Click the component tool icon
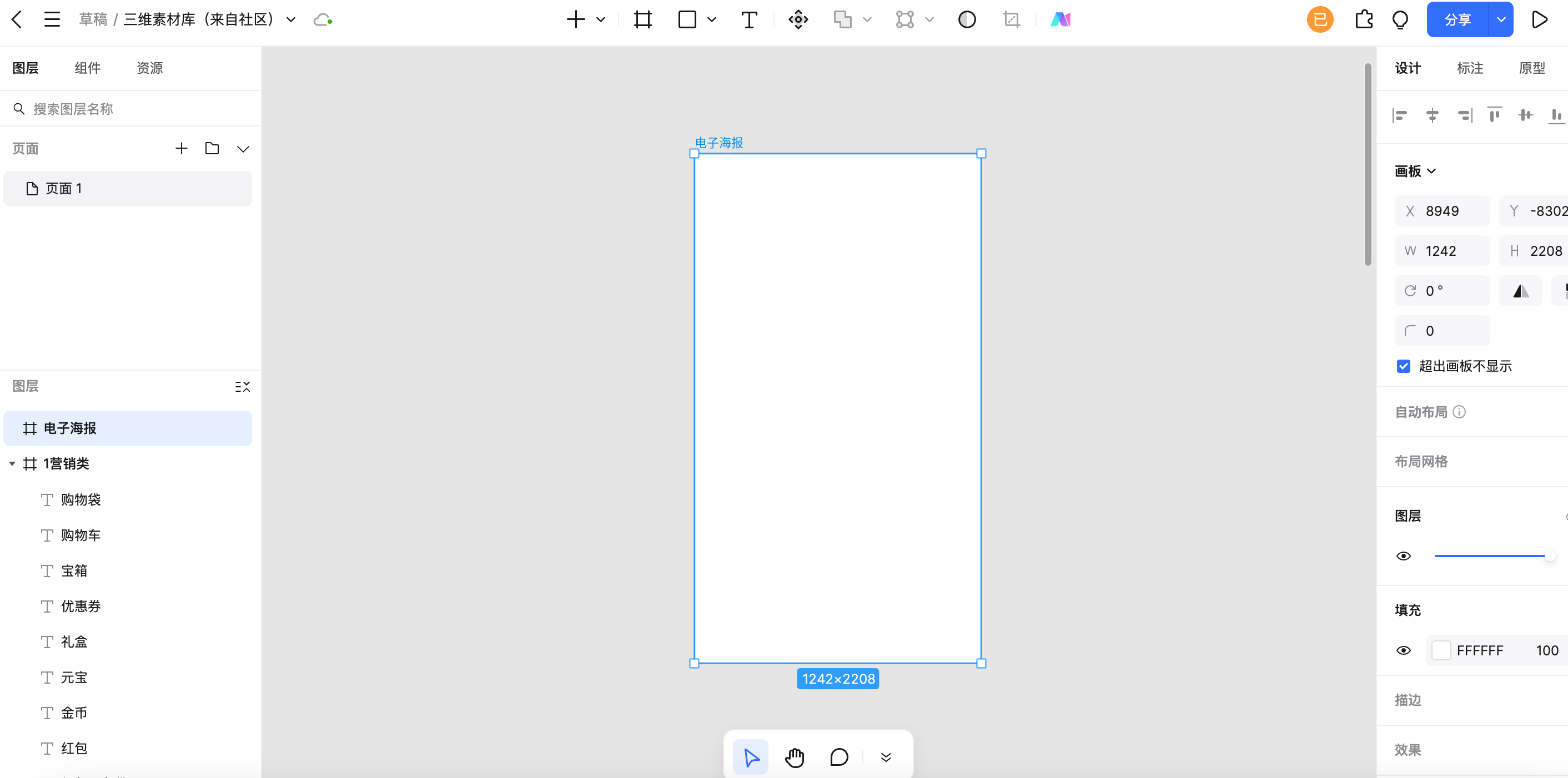Image resolution: width=1568 pixels, height=778 pixels. (x=798, y=19)
